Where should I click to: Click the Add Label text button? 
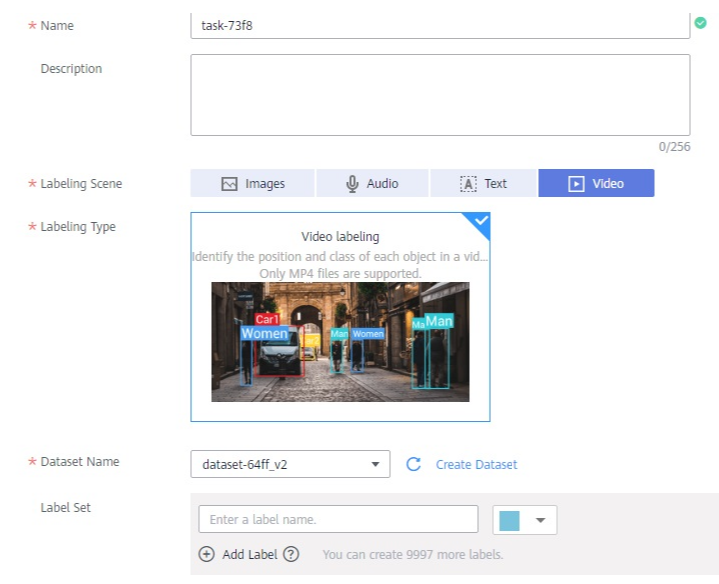pyautogui.click(x=250, y=554)
